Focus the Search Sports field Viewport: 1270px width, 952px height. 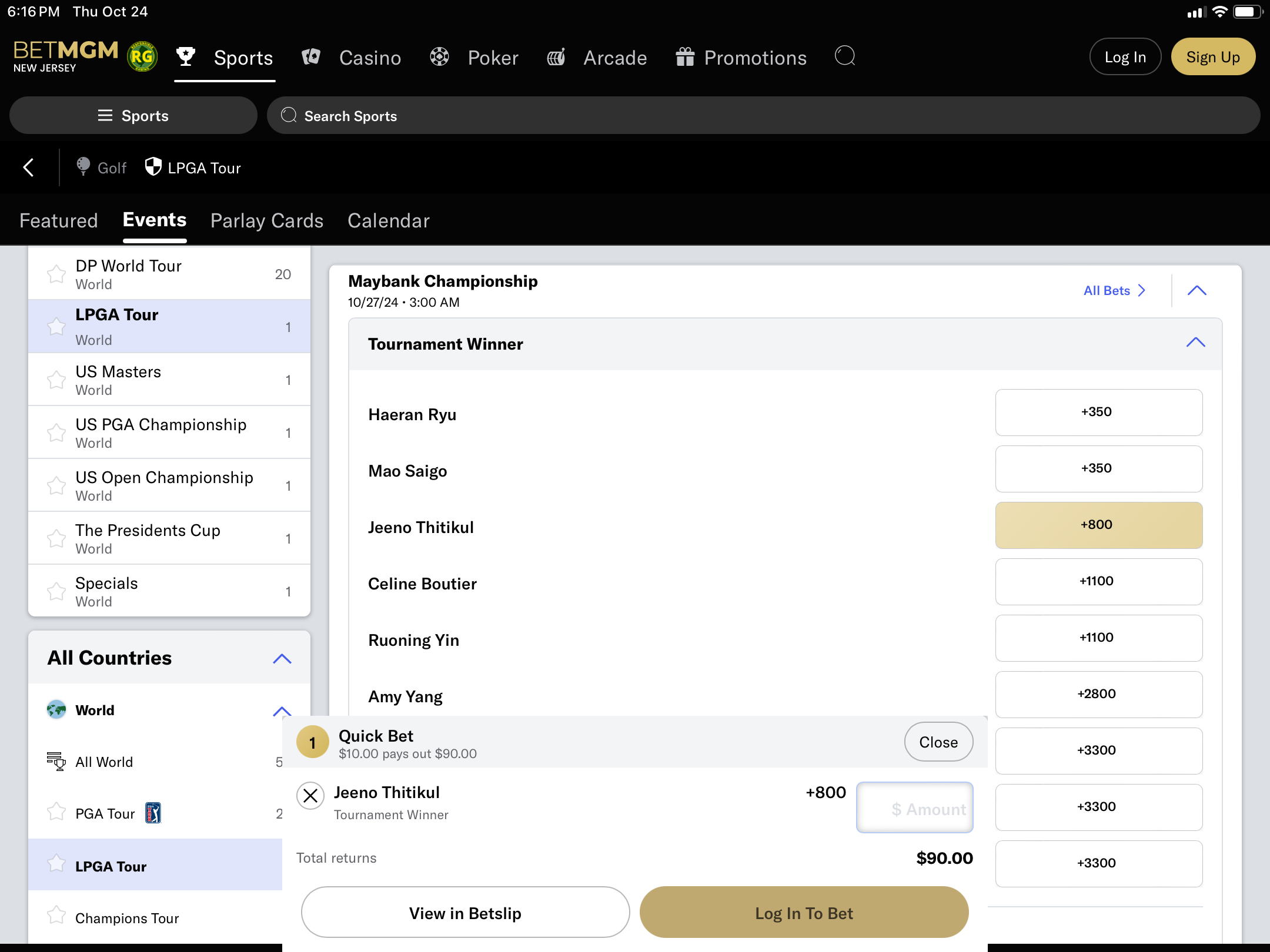[x=763, y=115]
